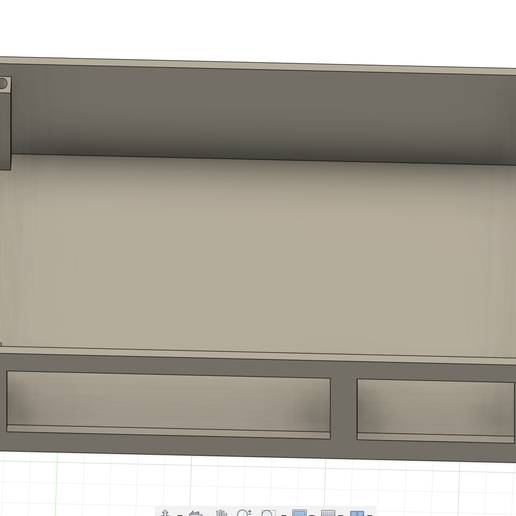Expand the Grid and Snaps dropdown arrow
Image resolution: width=516 pixels, height=516 pixels.
click(x=341, y=514)
